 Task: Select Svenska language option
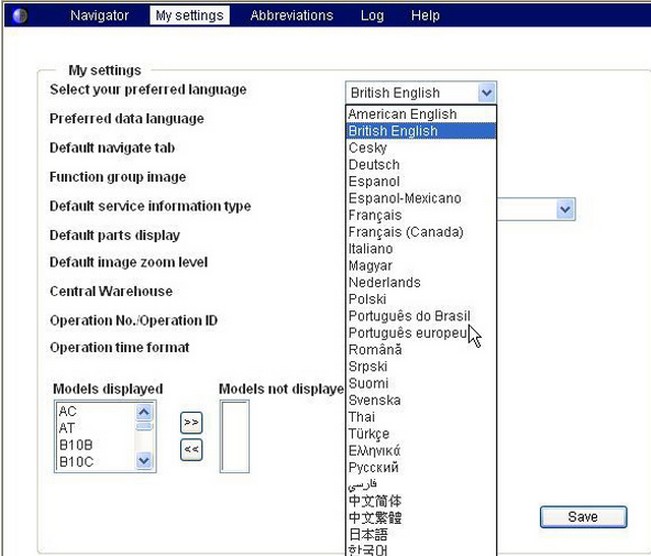point(421,400)
